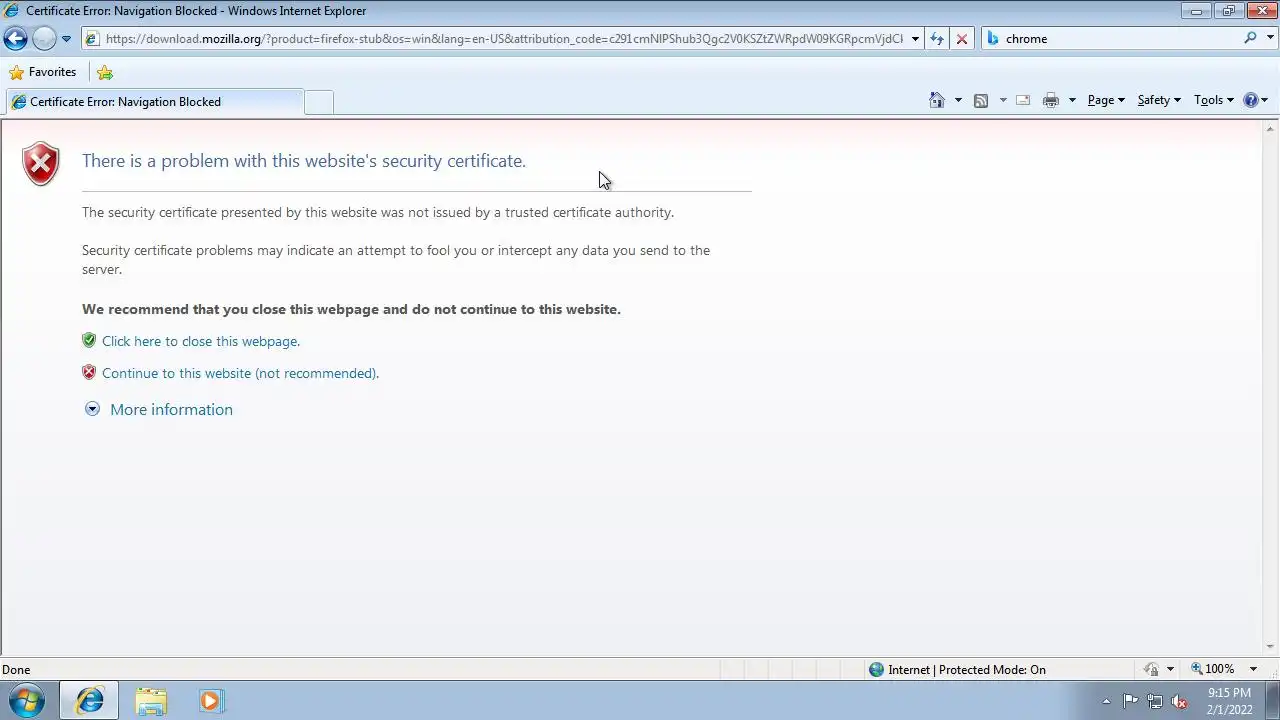Screen dimensions: 1280x720
Task: Click the muted volume speaker icon
Action: [1179, 702]
